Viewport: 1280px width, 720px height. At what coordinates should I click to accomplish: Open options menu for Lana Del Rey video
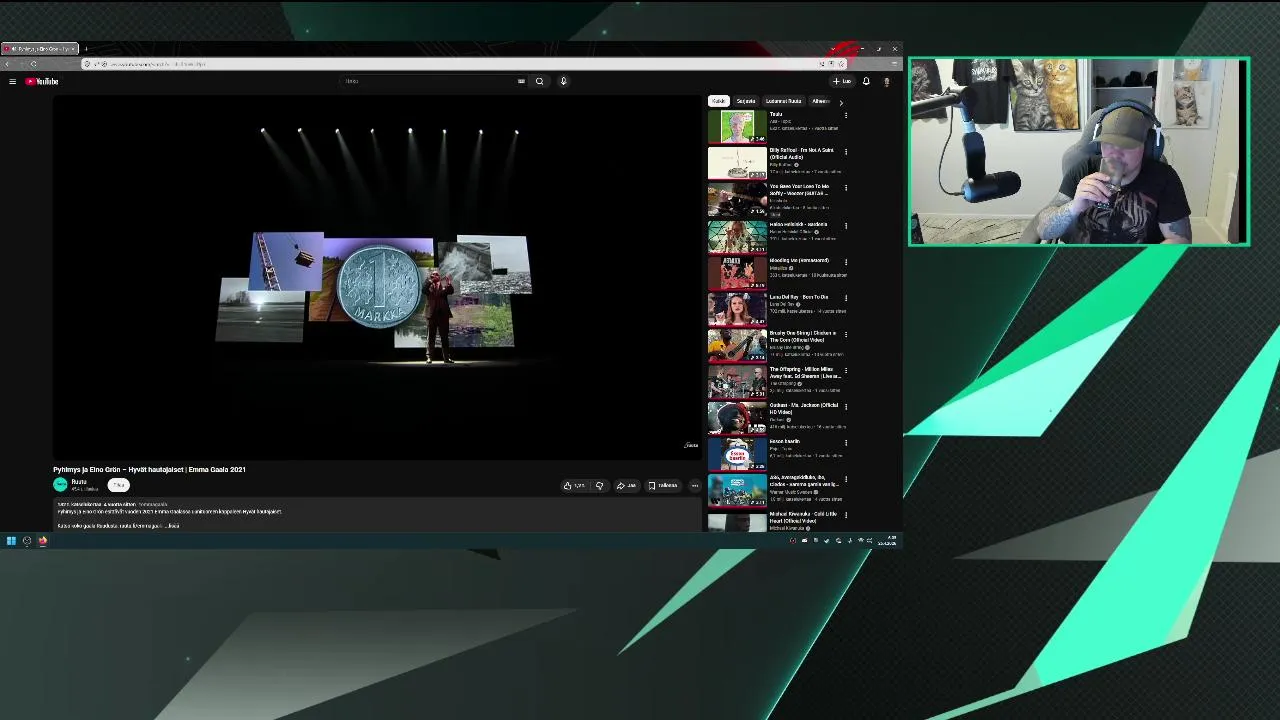(846, 297)
